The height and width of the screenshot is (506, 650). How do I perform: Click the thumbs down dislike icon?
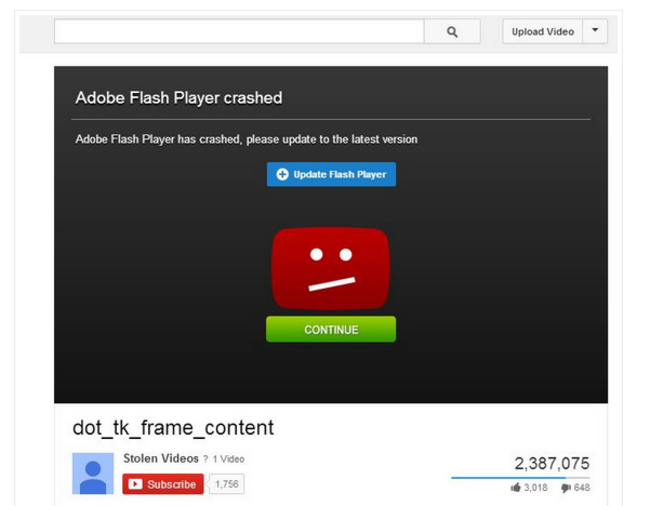pyautogui.click(x=566, y=488)
